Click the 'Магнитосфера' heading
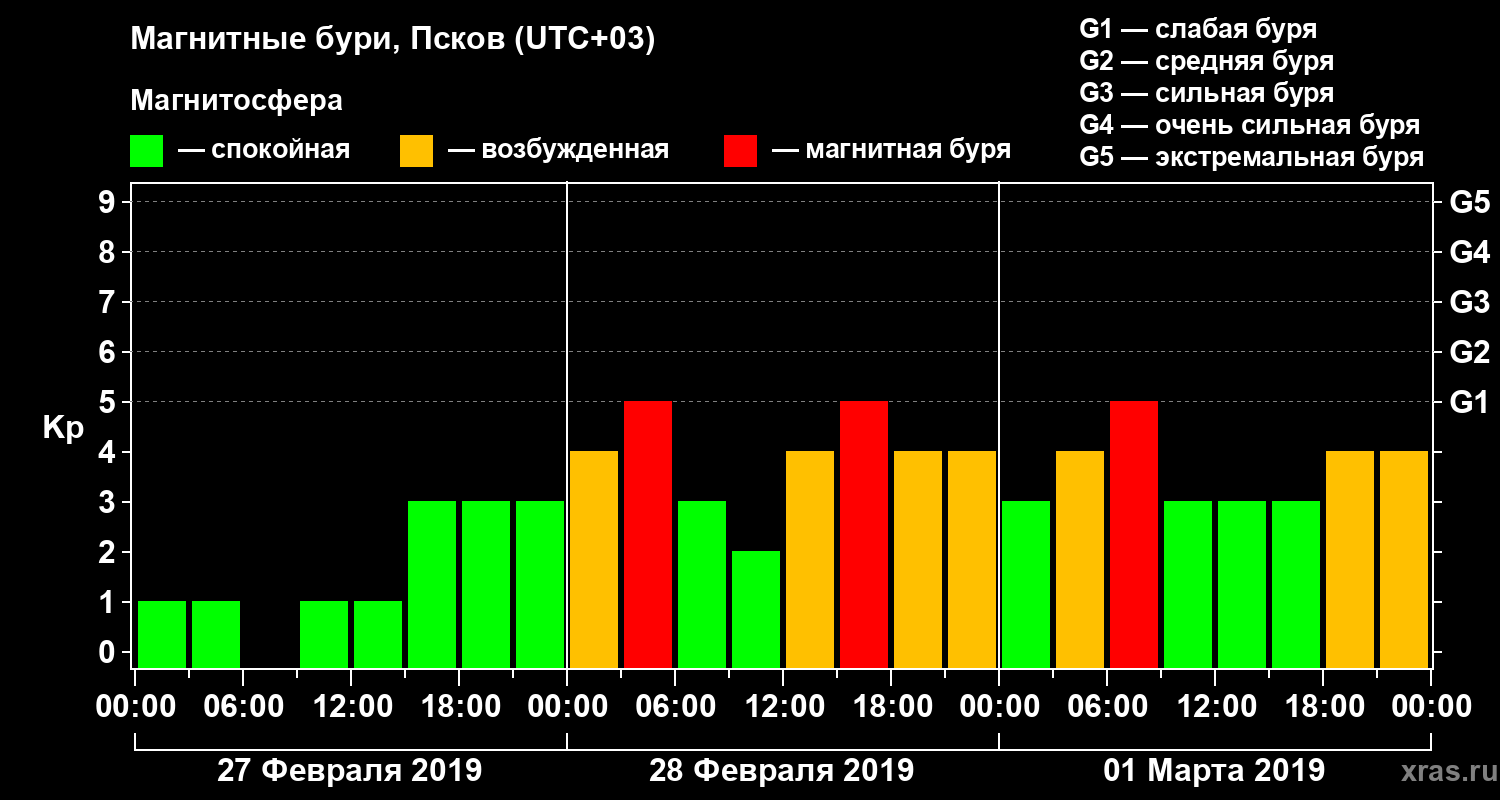1500x800 pixels. pos(236,101)
